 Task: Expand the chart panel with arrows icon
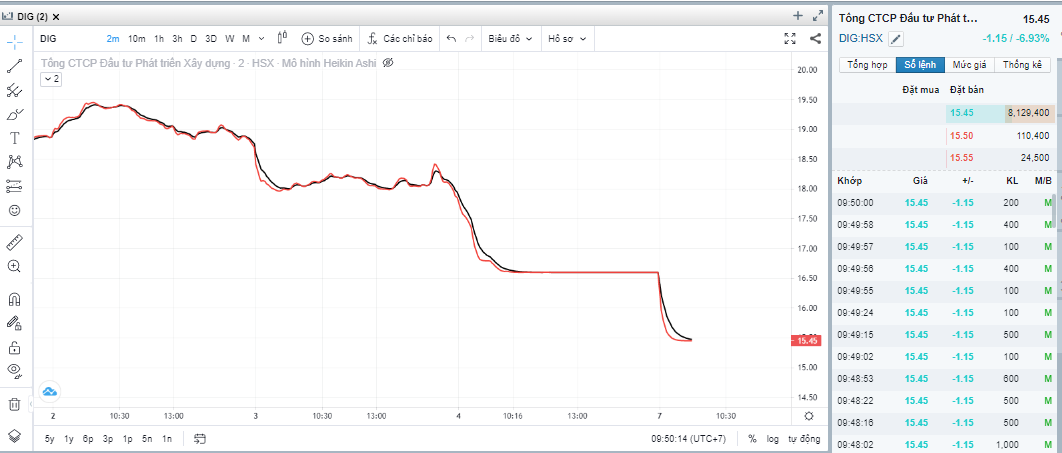(x=817, y=16)
